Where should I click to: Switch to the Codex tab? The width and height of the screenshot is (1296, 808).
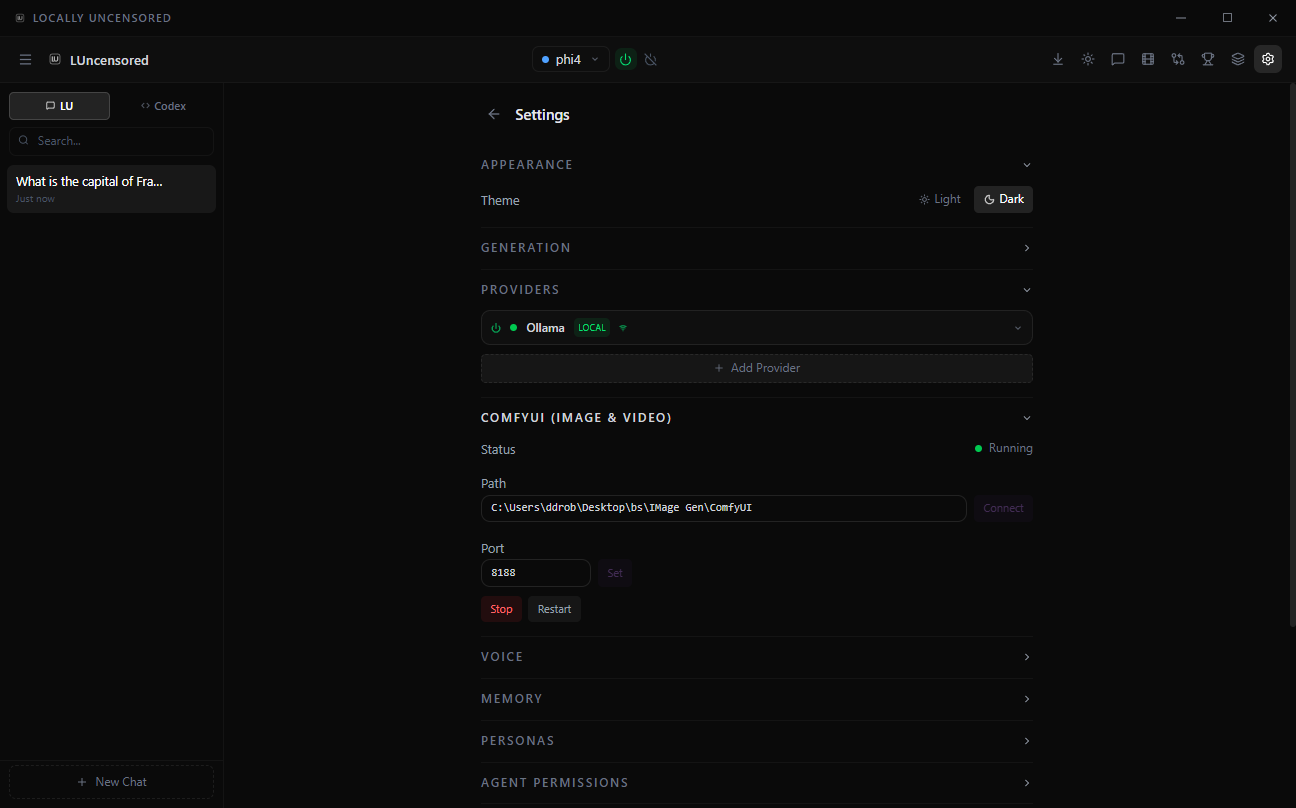163,105
